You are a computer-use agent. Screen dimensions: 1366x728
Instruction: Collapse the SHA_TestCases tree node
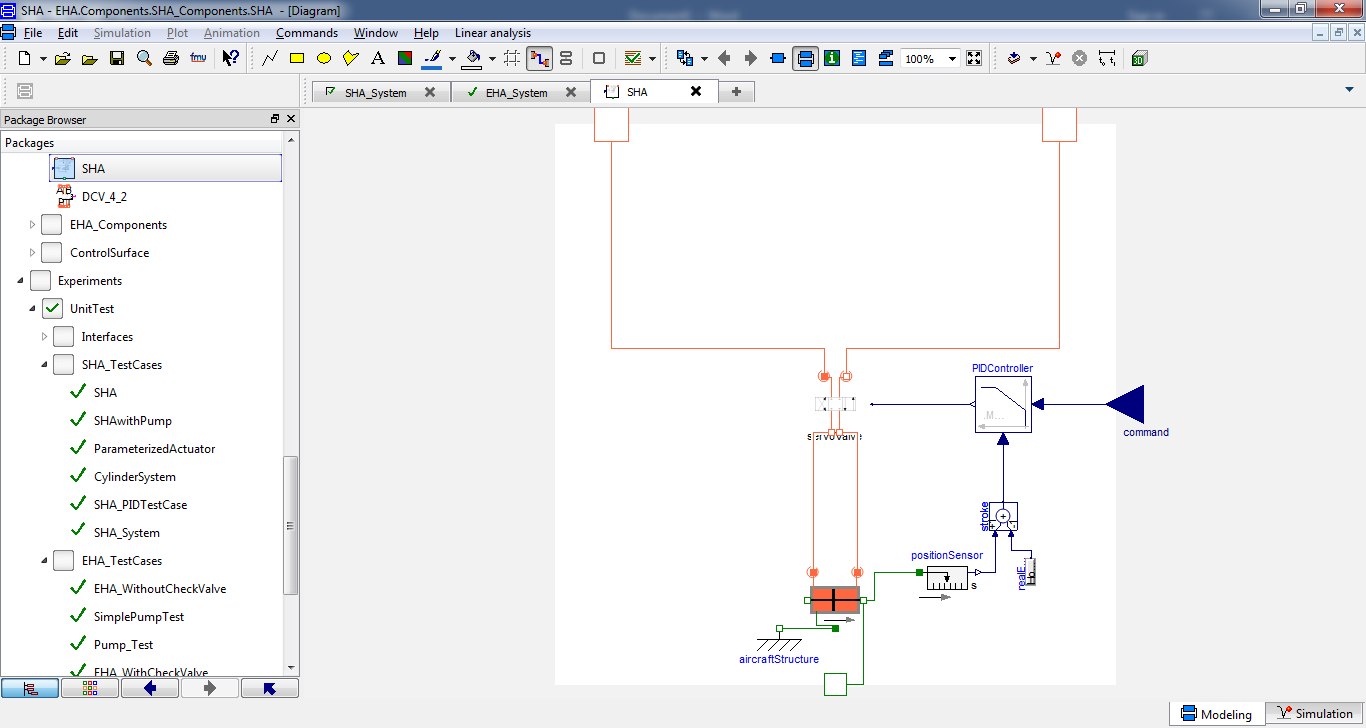(45, 365)
